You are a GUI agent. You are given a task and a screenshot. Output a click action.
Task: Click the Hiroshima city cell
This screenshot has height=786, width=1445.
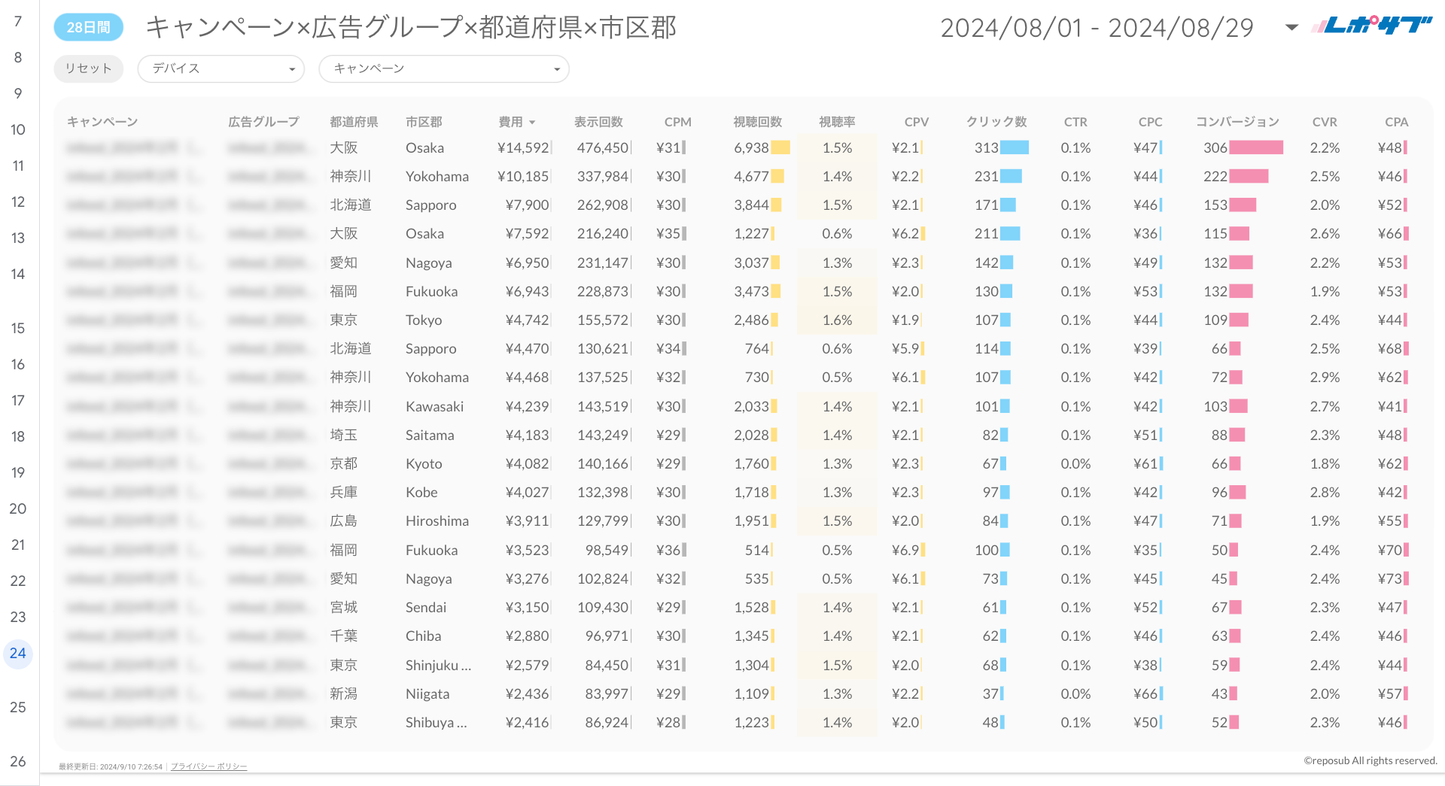[x=437, y=522]
